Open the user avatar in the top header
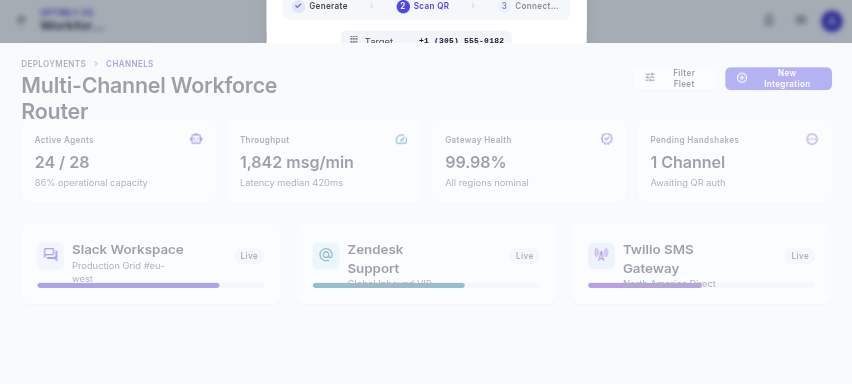 (832, 21)
